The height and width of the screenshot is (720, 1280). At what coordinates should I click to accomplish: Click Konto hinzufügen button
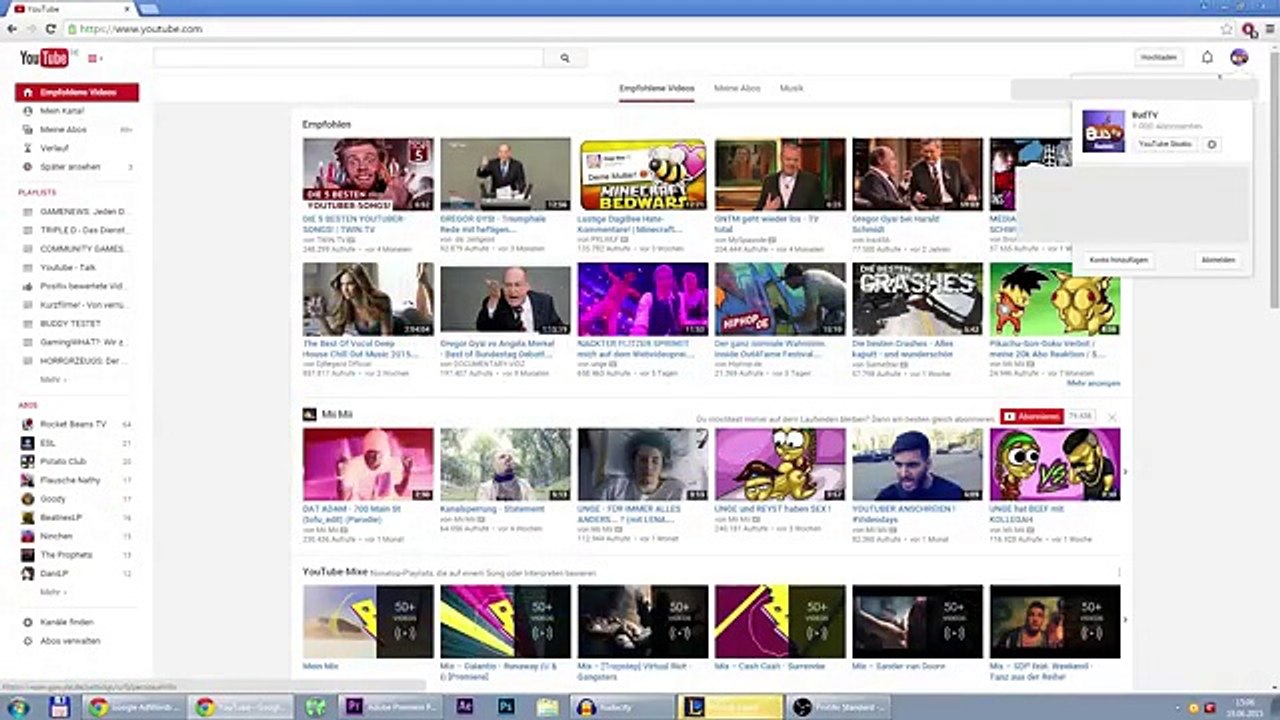[x=1118, y=259]
